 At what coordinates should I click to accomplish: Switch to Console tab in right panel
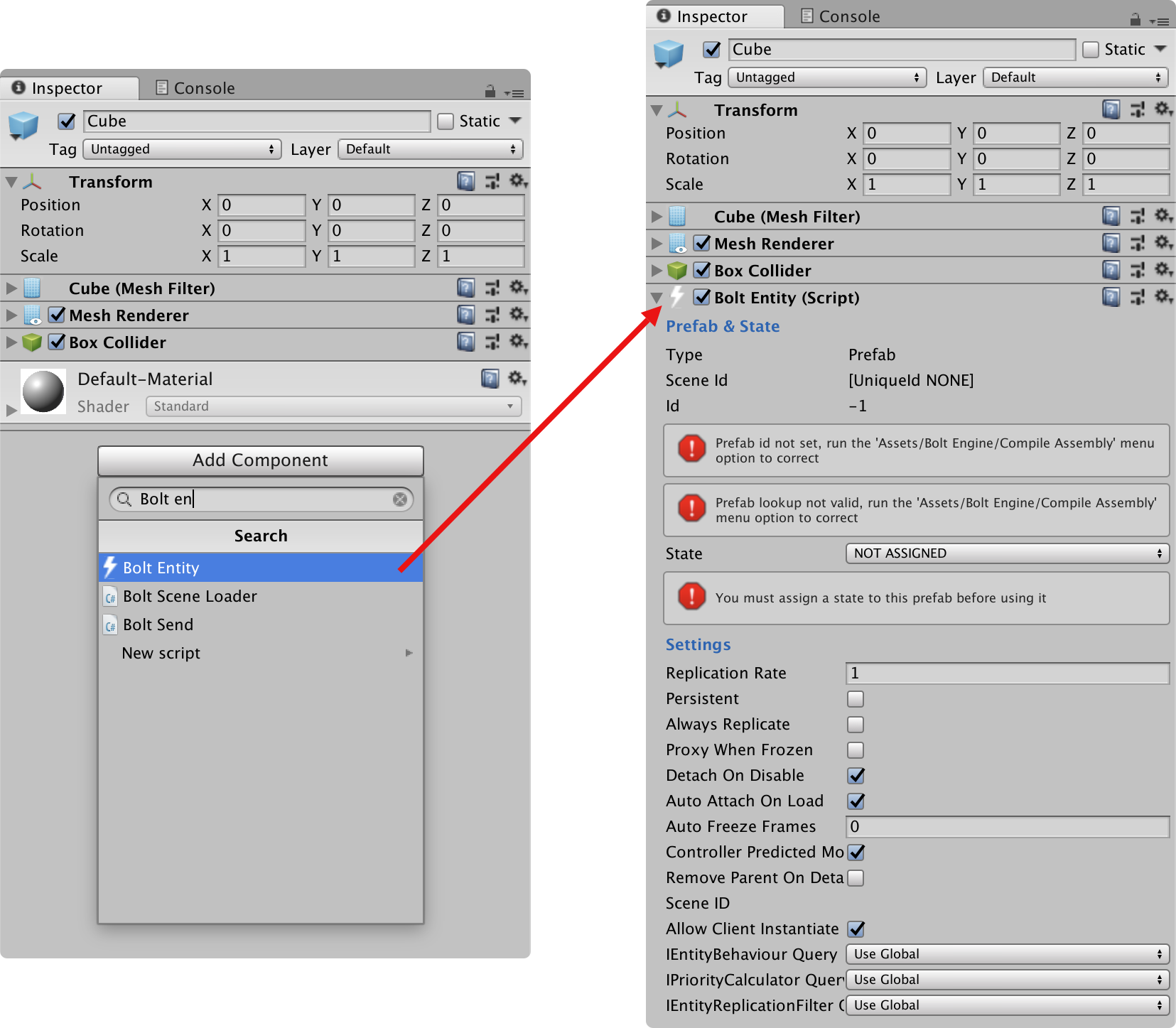point(841,16)
